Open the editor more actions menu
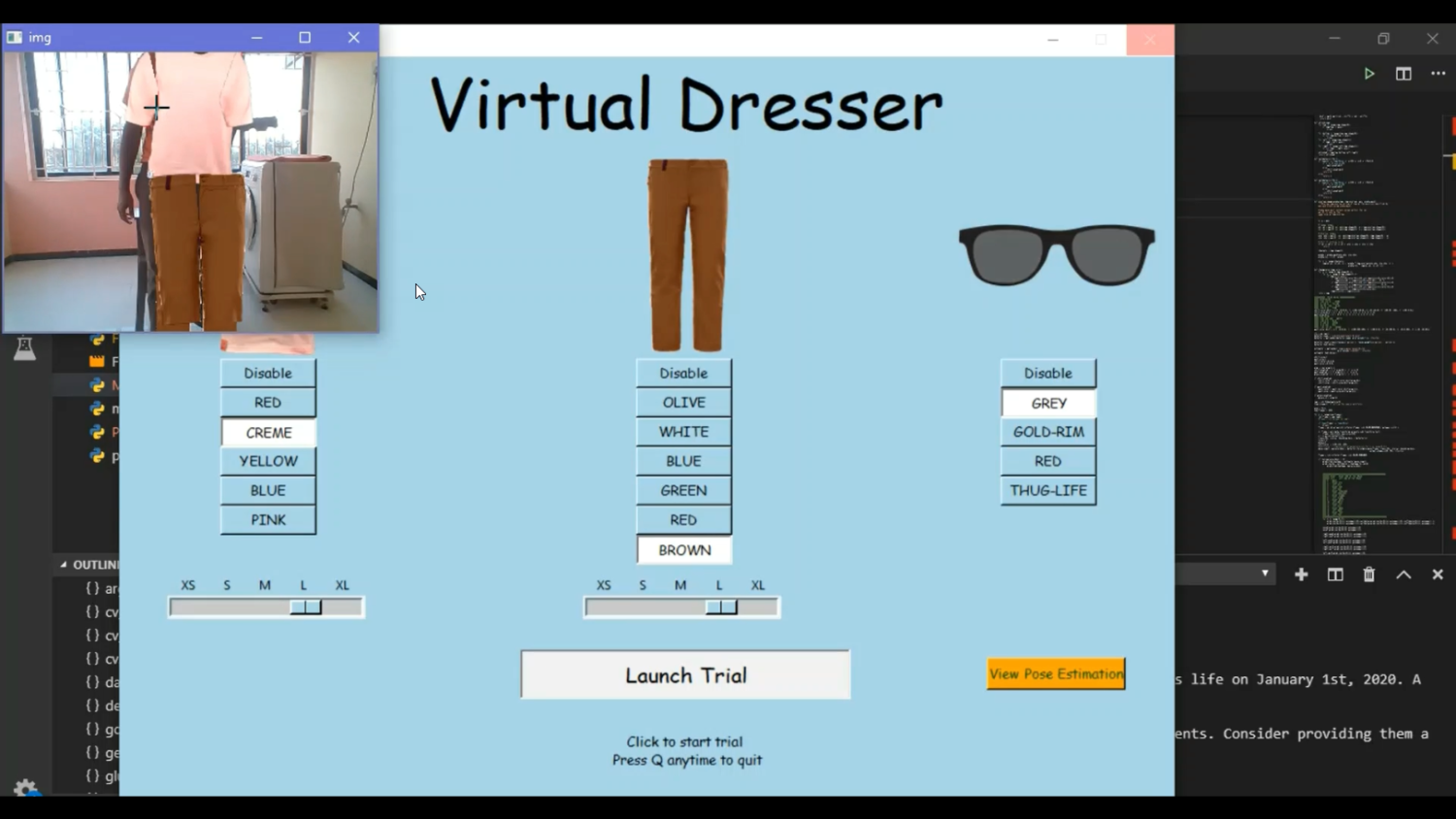The width and height of the screenshot is (1456, 819). click(1439, 73)
